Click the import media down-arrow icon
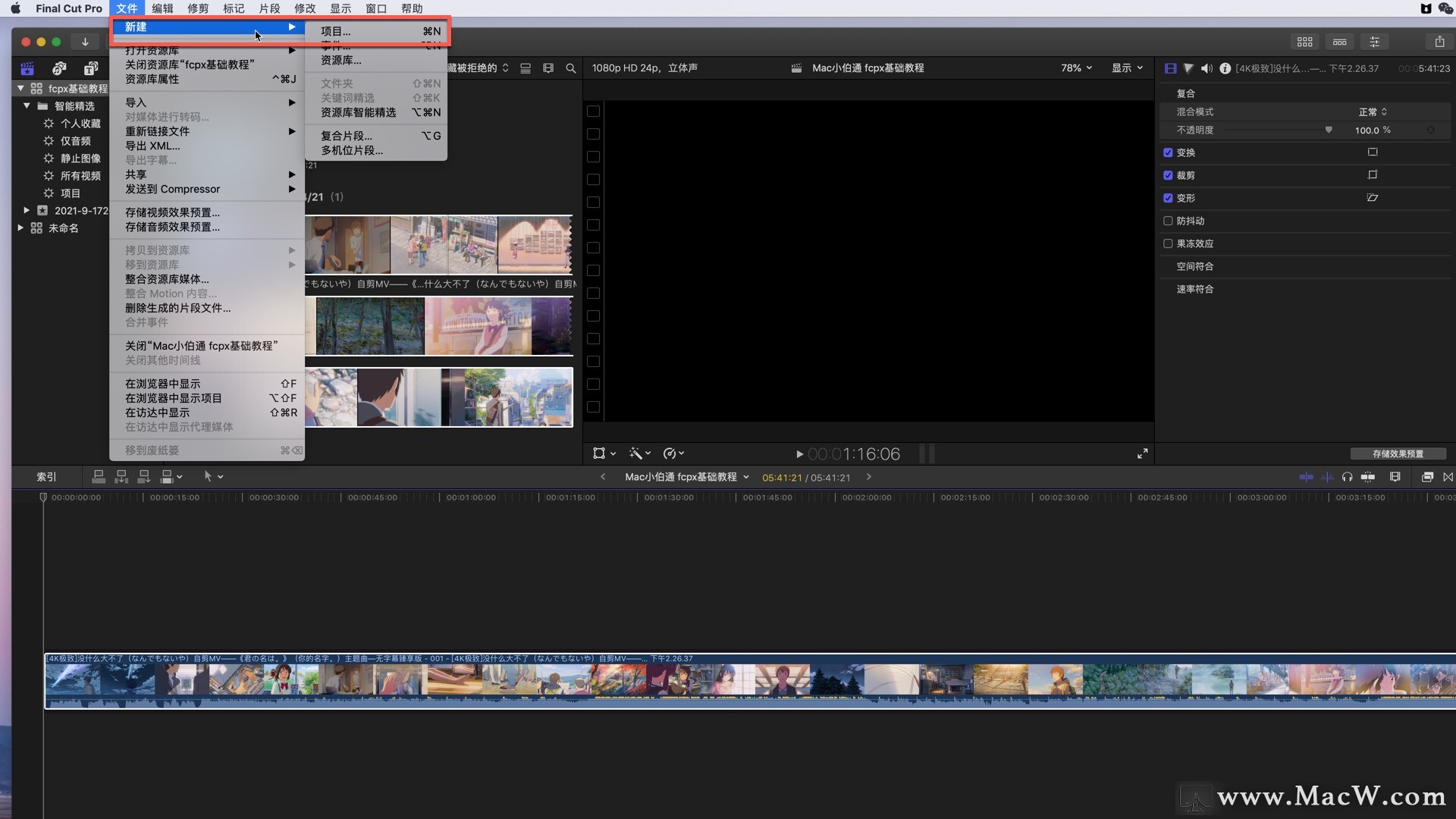 tap(85, 42)
